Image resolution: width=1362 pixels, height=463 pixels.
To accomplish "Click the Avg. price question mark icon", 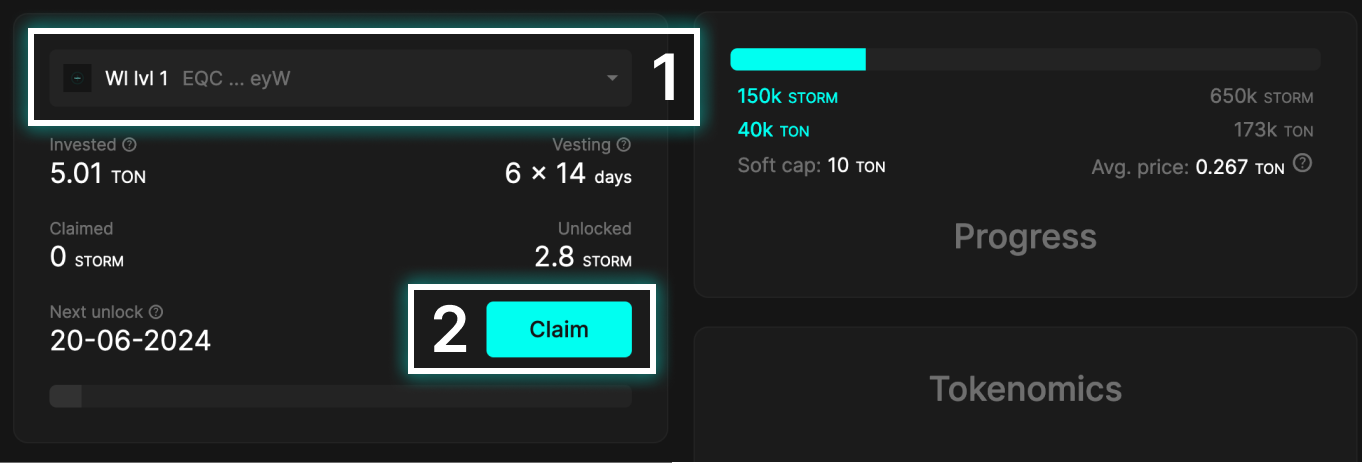I will (1302, 164).
